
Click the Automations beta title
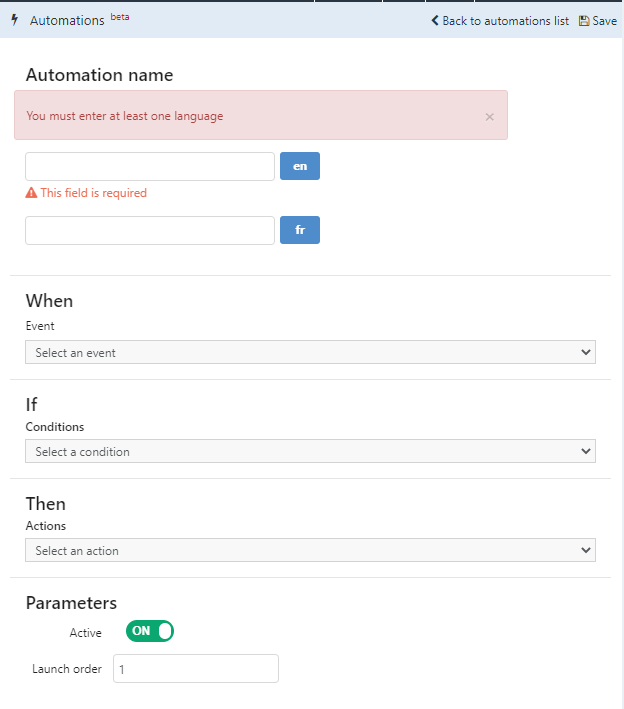pyautogui.click(x=80, y=20)
